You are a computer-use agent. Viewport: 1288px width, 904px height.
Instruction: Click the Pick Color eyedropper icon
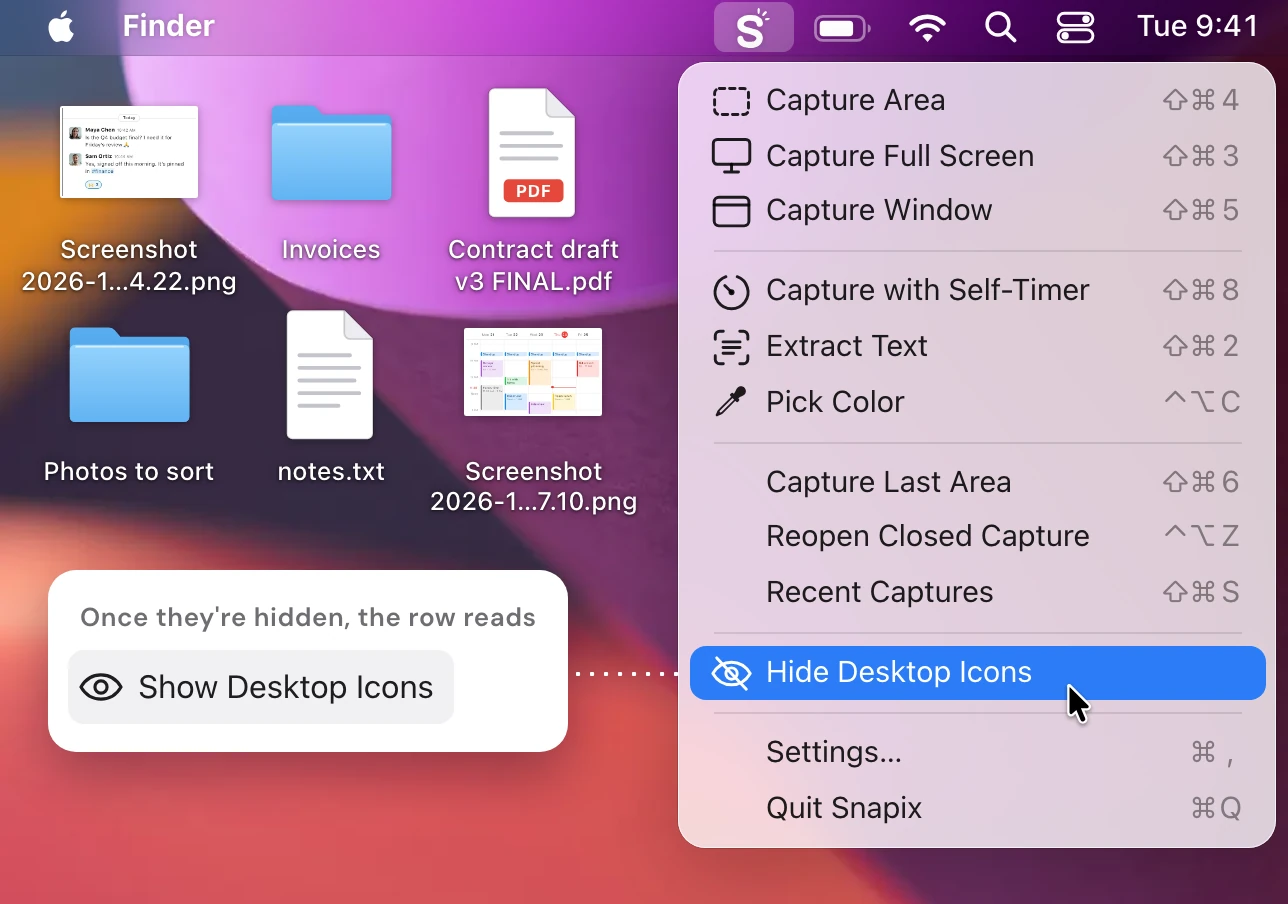(731, 402)
